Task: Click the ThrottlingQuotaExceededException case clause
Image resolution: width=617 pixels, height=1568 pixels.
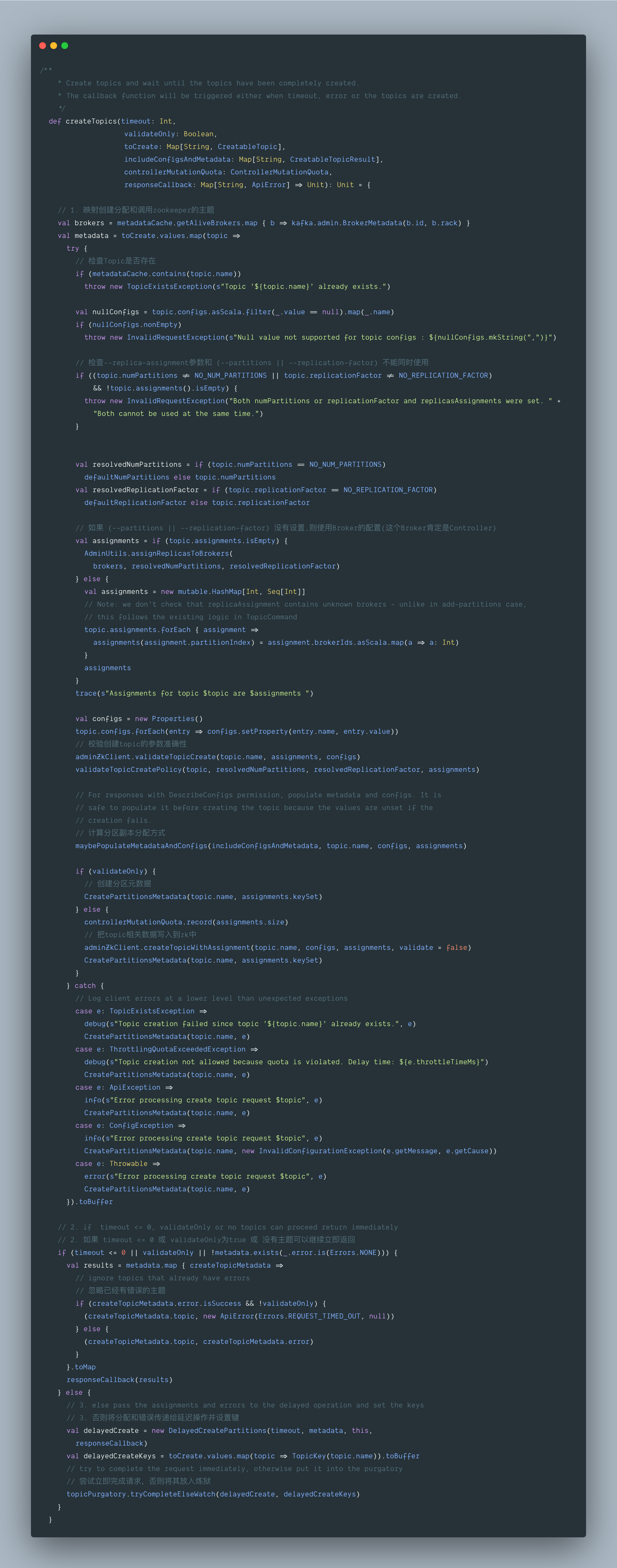Action: (177, 1049)
